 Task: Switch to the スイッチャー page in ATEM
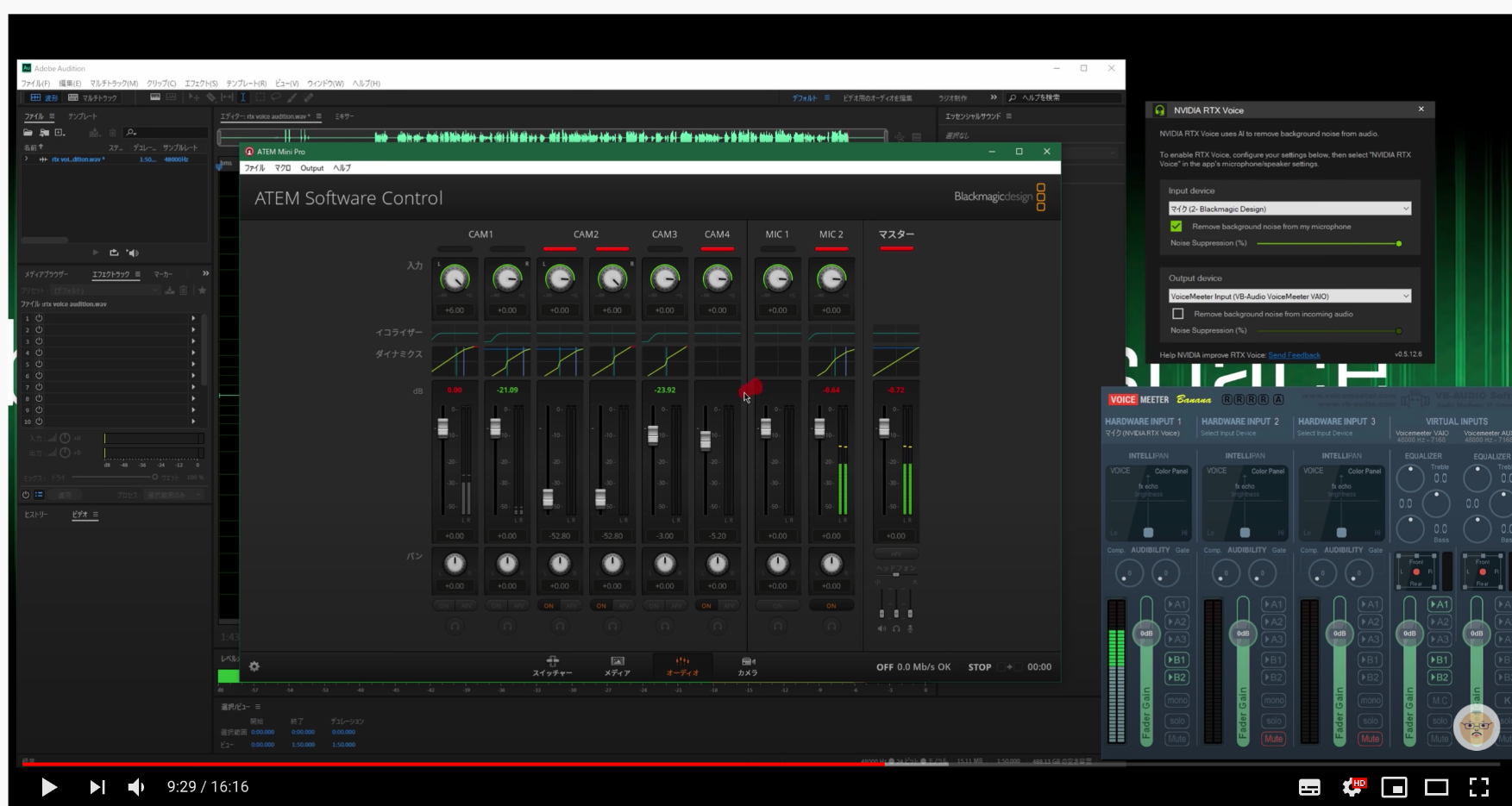(552, 666)
